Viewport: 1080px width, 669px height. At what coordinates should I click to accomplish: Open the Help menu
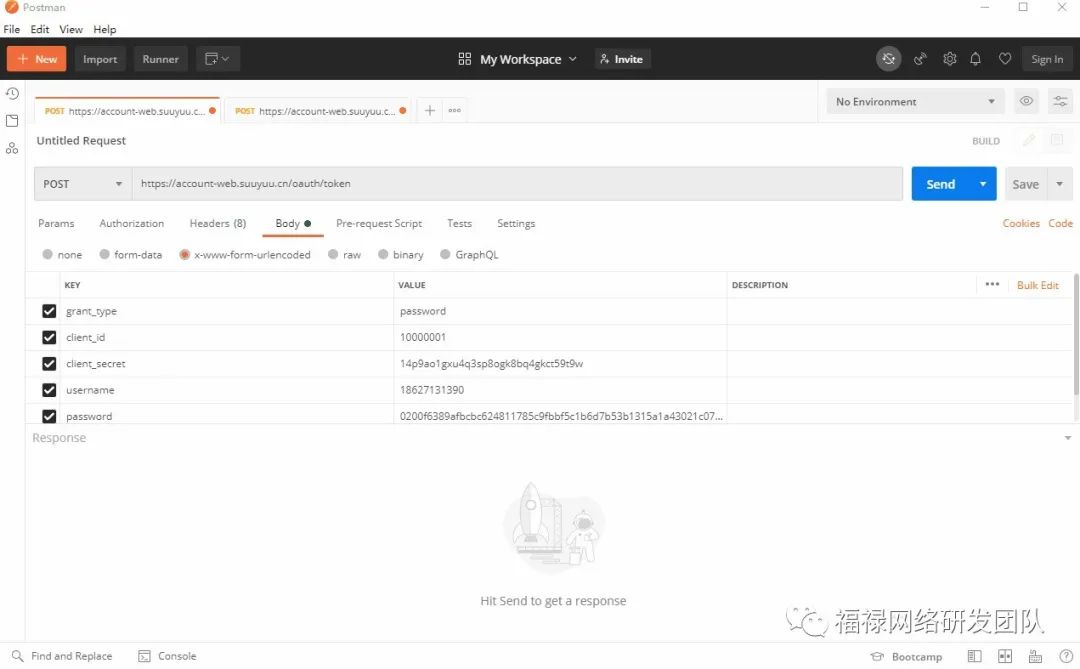pyautogui.click(x=105, y=30)
